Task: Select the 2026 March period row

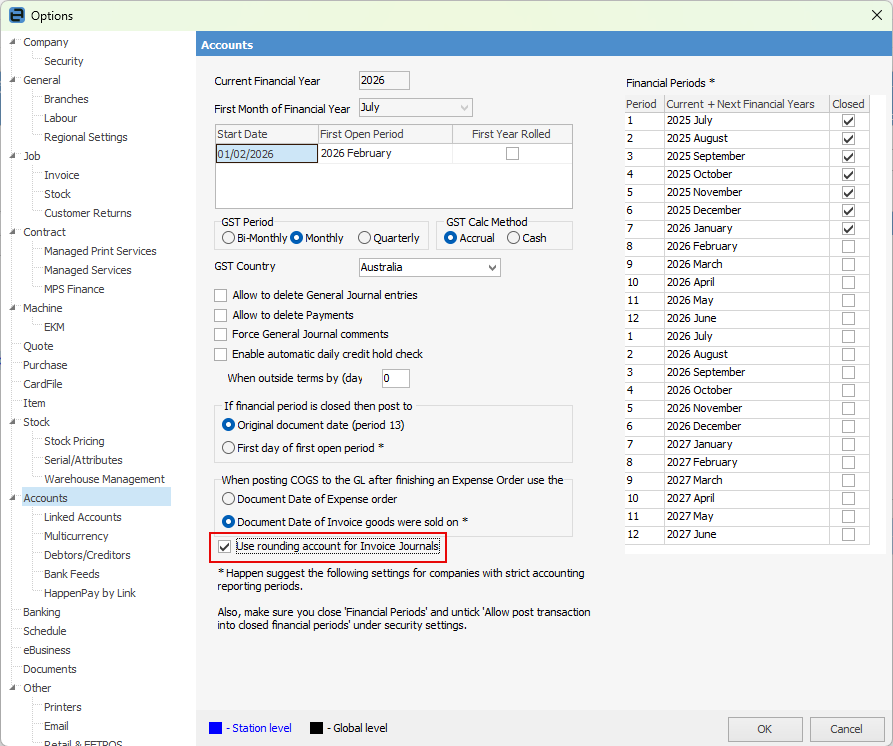Action: [x=747, y=264]
